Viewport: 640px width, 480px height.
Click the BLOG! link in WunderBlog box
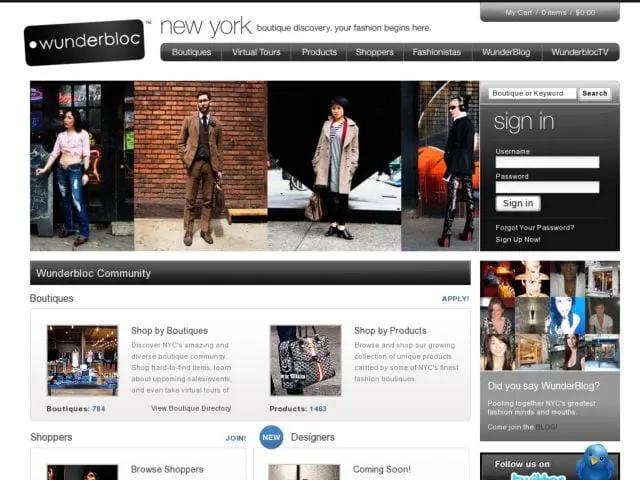[x=546, y=427]
